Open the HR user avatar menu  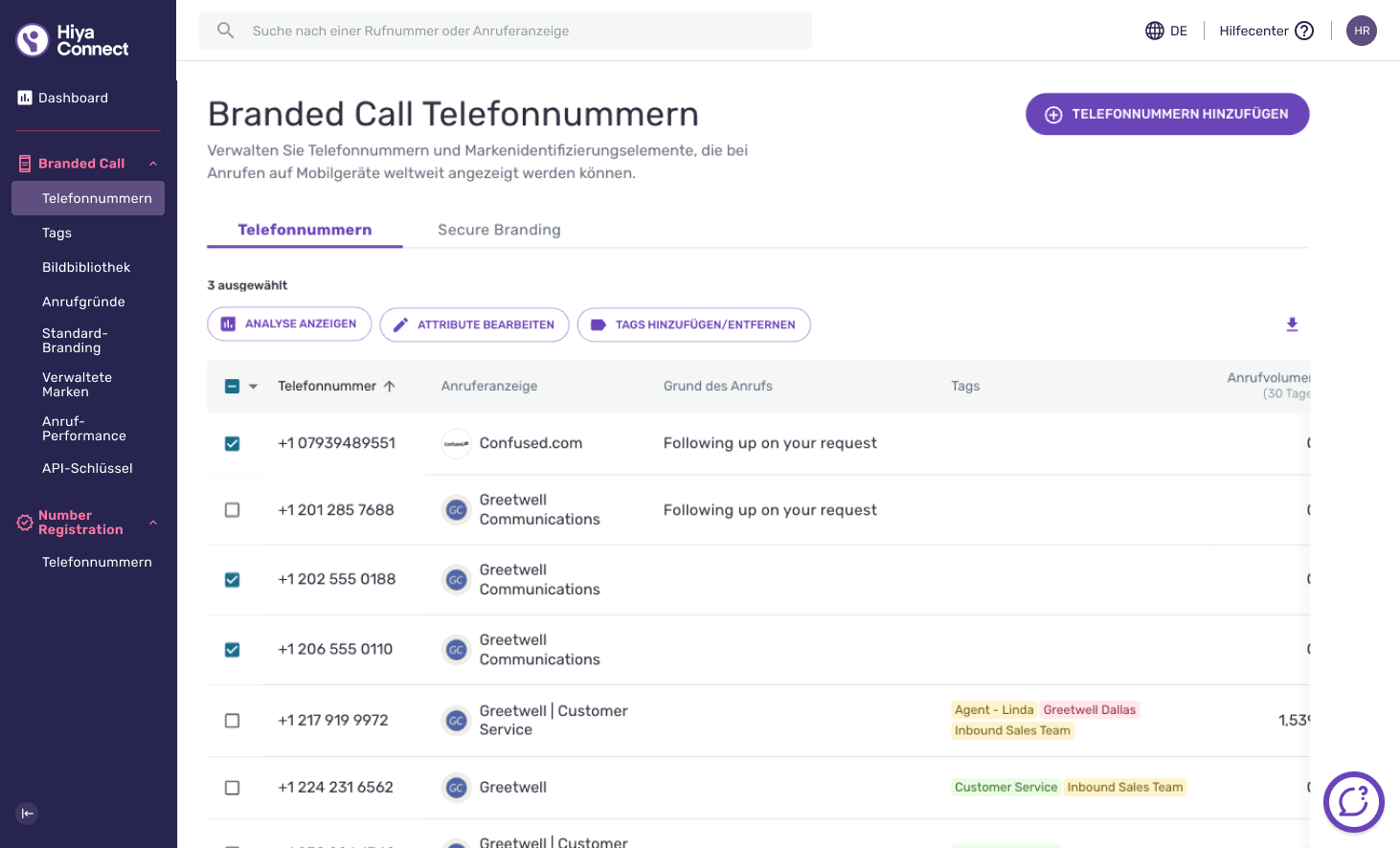[x=1361, y=31]
